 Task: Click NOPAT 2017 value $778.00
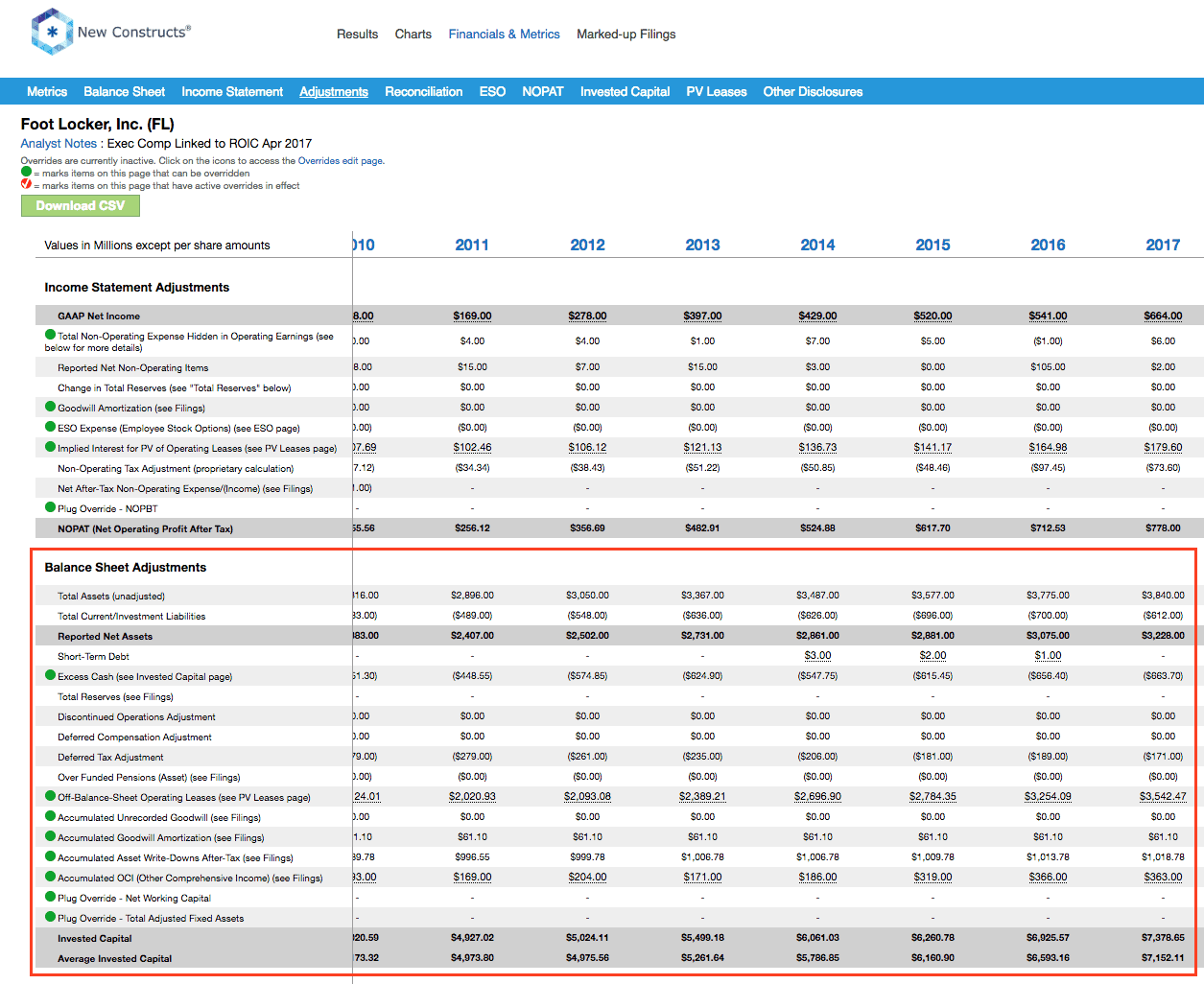(1164, 528)
